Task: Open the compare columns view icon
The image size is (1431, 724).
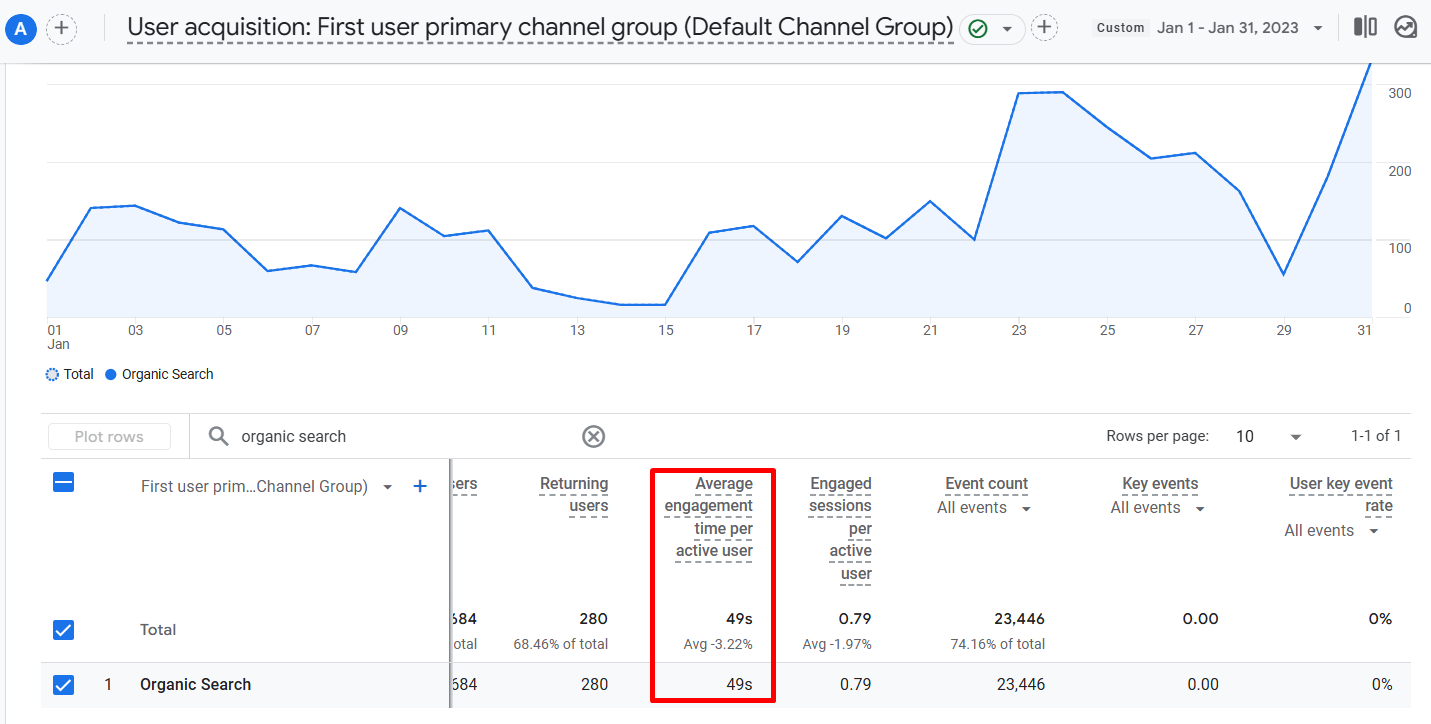Action: [1365, 27]
